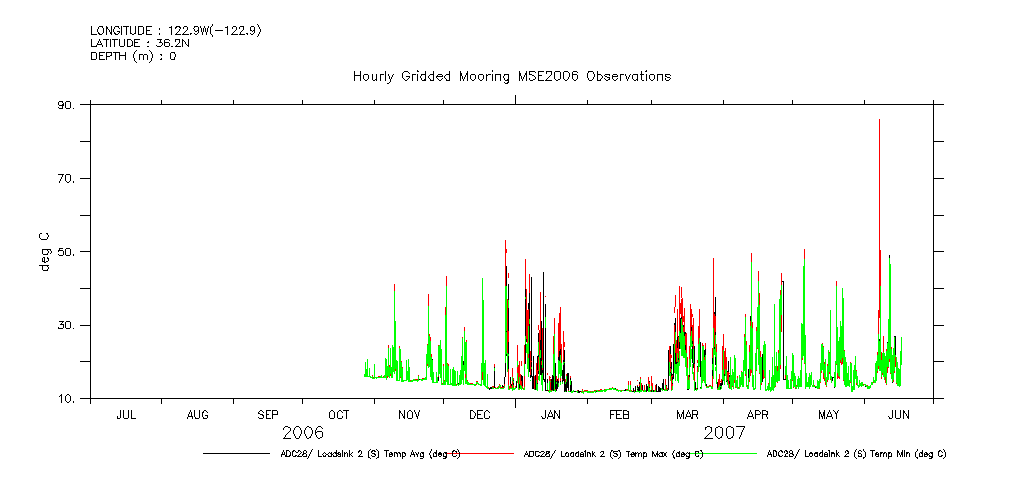Select the JUL month label on time axis

(126, 414)
